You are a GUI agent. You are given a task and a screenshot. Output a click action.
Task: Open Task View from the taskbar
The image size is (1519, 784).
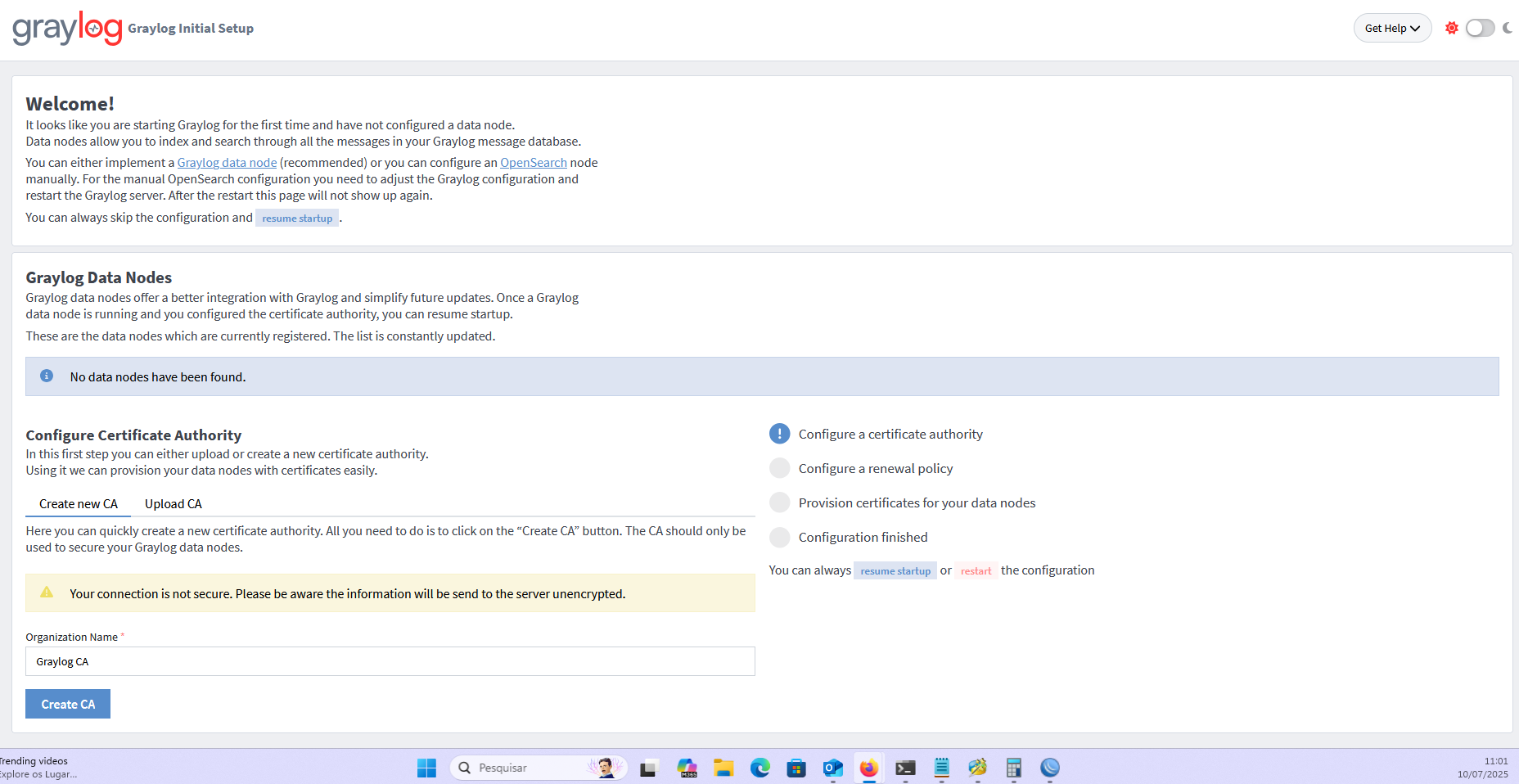click(x=649, y=768)
